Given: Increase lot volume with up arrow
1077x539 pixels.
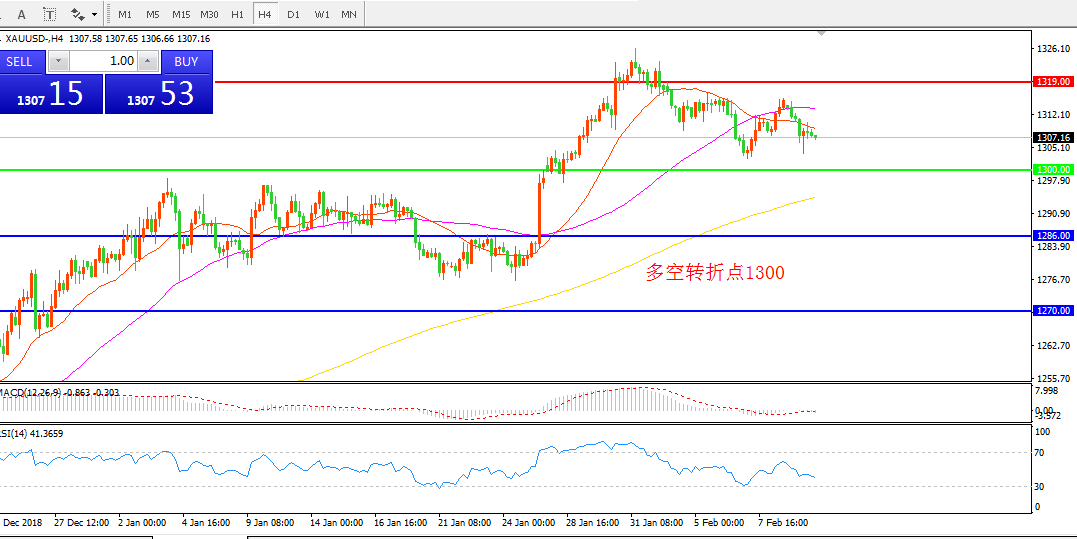Looking at the screenshot, I should 148,61.
